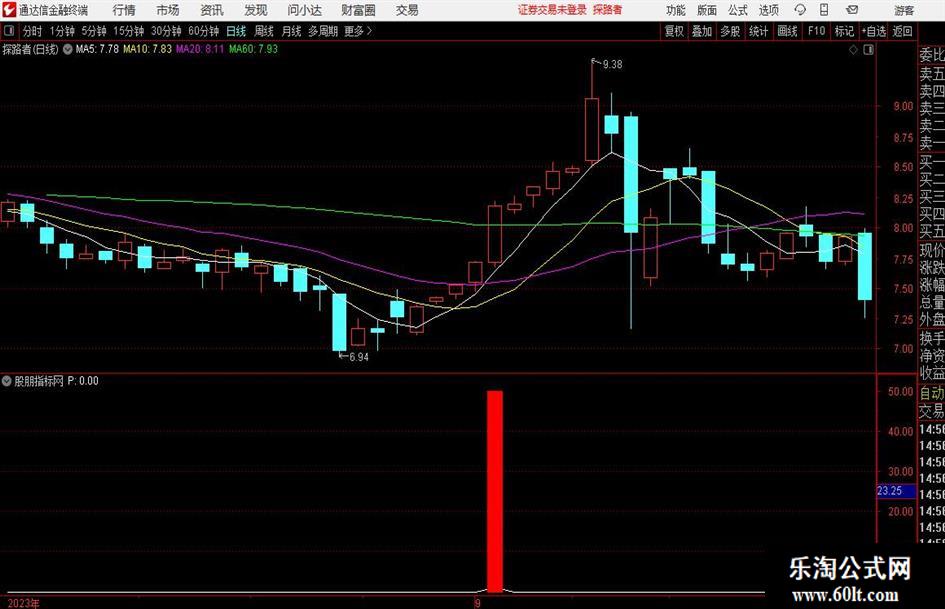The image size is (945, 609).
Task: Open the 多周期 multi-period view
Action: (323, 31)
